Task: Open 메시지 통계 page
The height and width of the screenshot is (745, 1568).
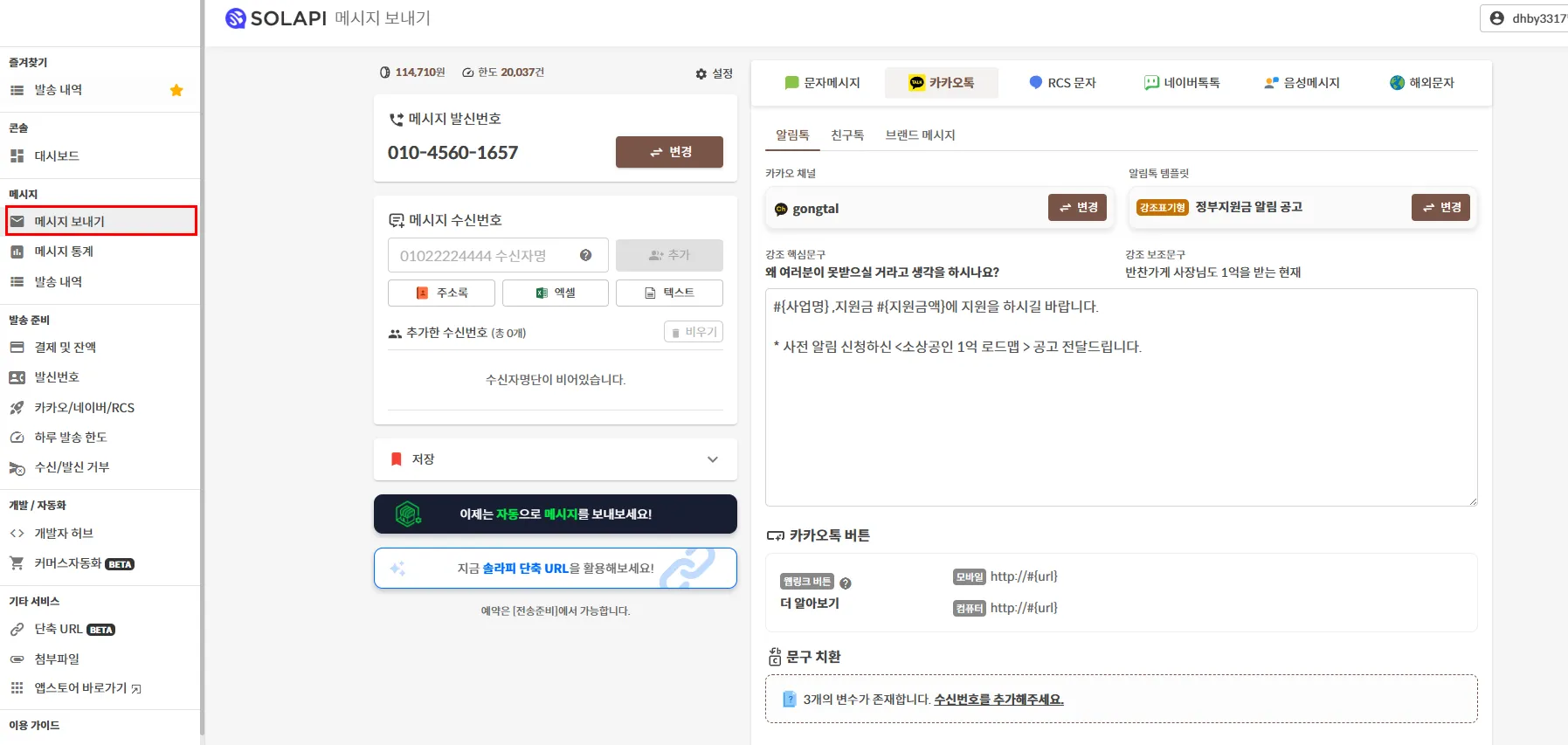Action: pyautogui.click(x=64, y=252)
